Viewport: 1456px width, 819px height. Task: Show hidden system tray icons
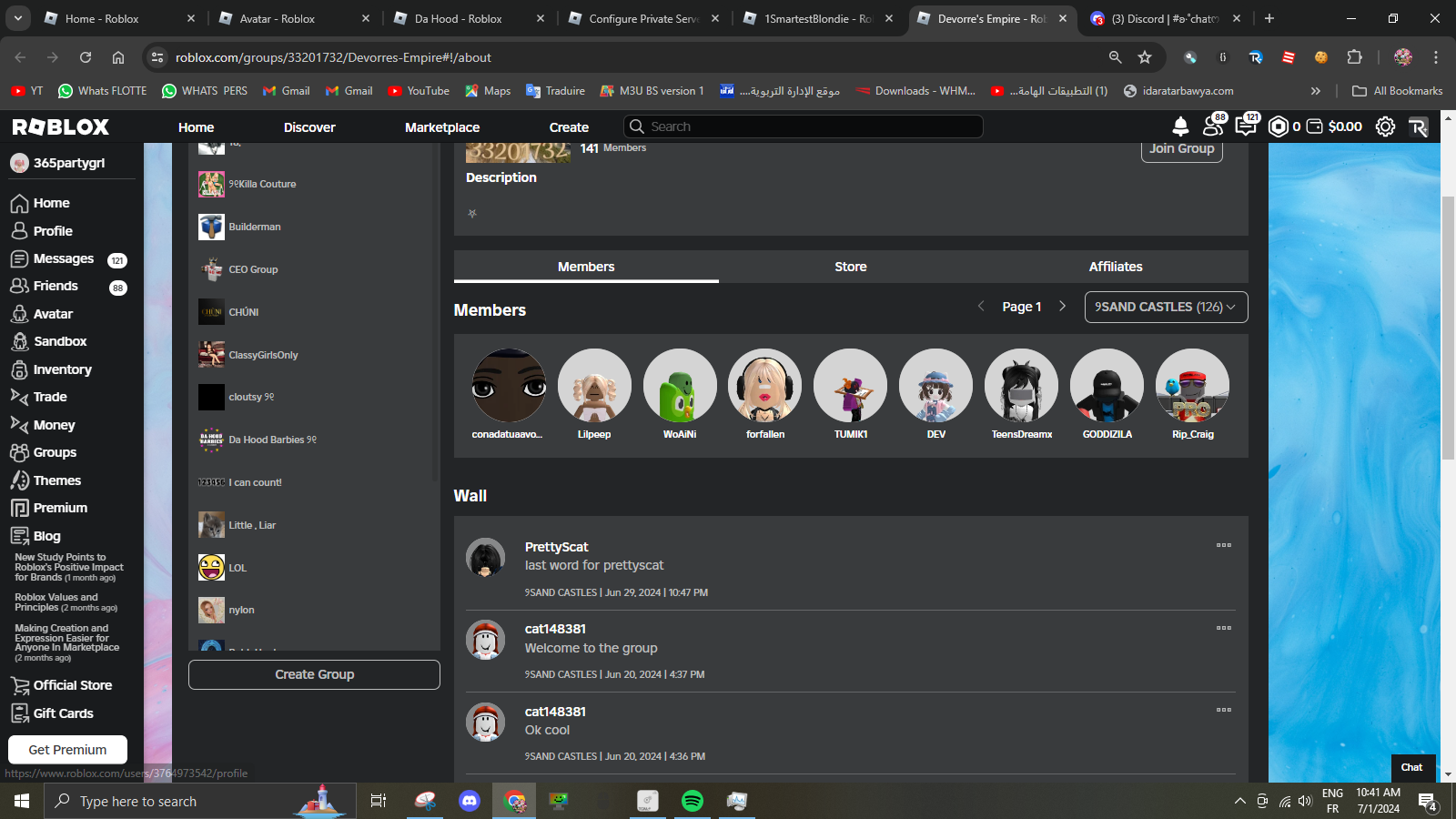(1239, 801)
